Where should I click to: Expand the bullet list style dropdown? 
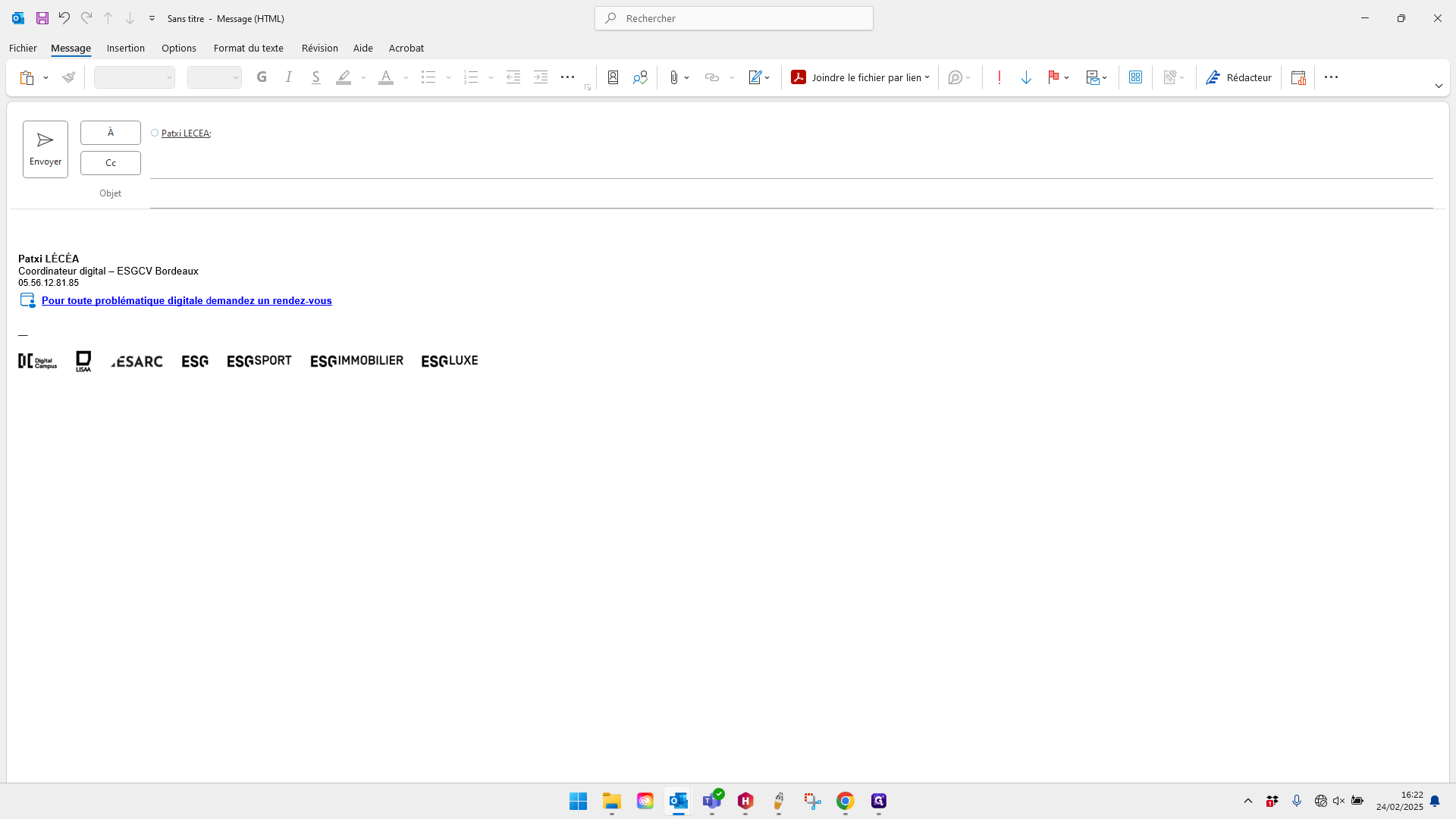449,77
